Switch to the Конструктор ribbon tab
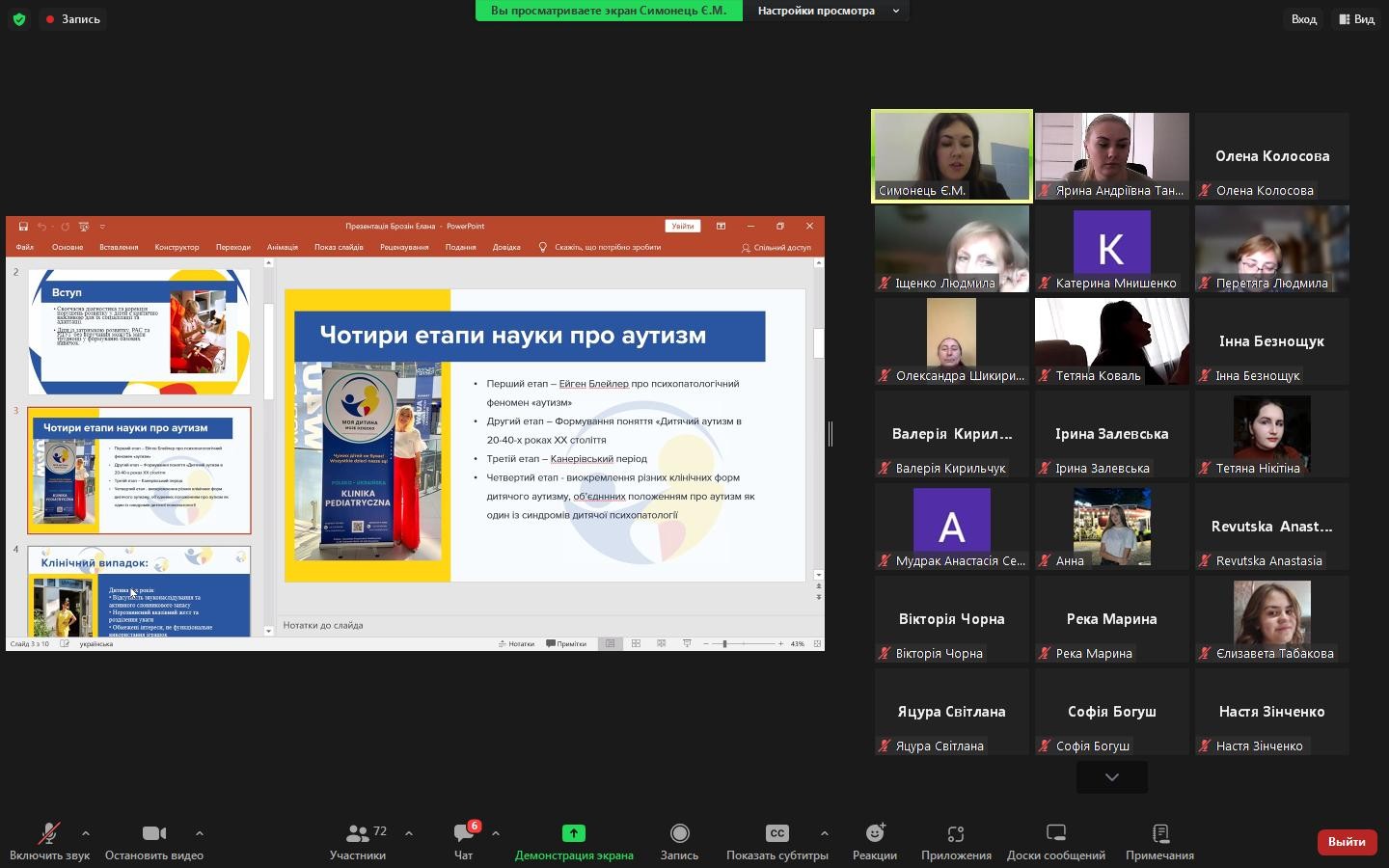The height and width of the screenshot is (868, 1389). (177, 247)
